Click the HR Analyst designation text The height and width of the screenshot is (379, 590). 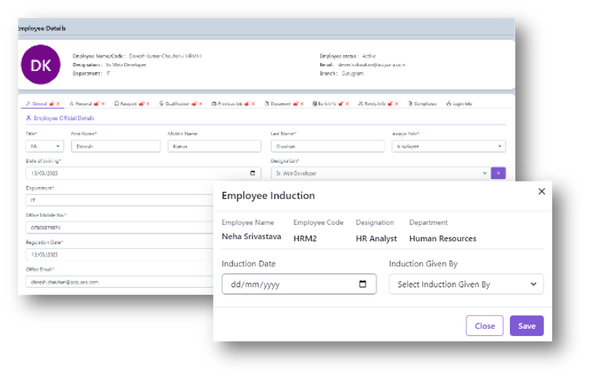click(376, 239)
